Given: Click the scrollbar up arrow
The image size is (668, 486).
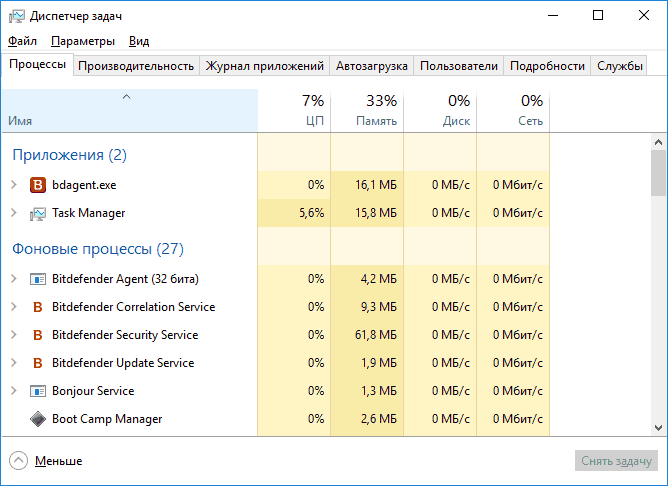Looking at the screenshot, I should tap(658, 142).
